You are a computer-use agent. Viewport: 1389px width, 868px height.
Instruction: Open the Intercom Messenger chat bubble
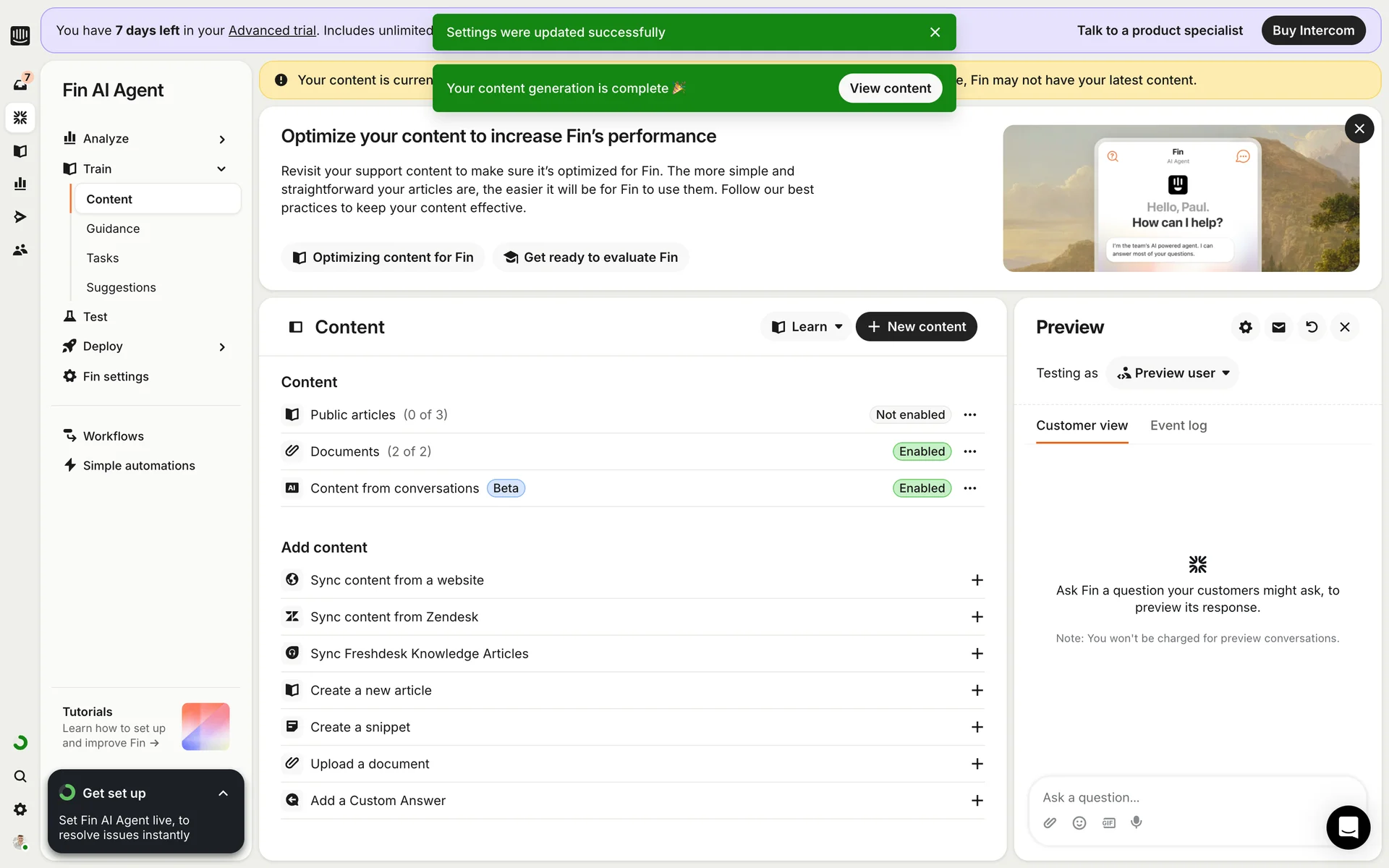(x=1348, y=827)
